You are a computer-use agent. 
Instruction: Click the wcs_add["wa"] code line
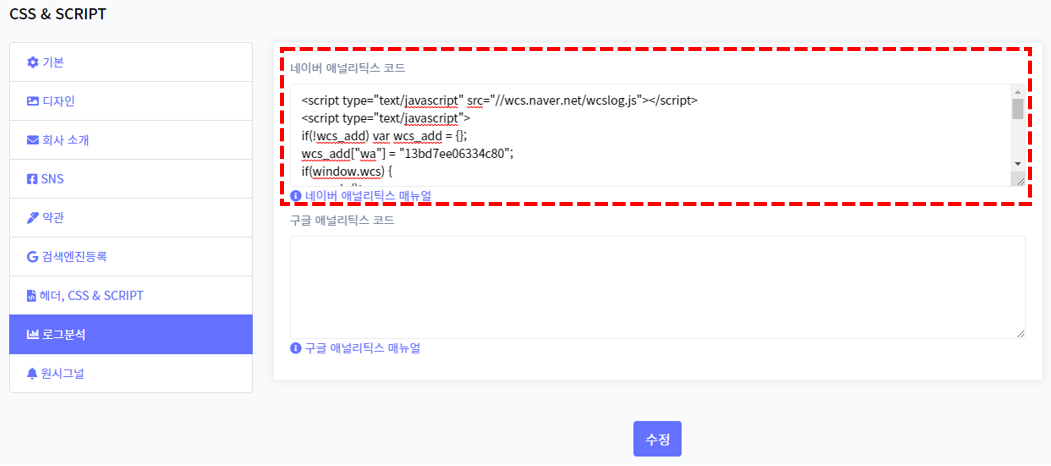[x=408, y=154]
